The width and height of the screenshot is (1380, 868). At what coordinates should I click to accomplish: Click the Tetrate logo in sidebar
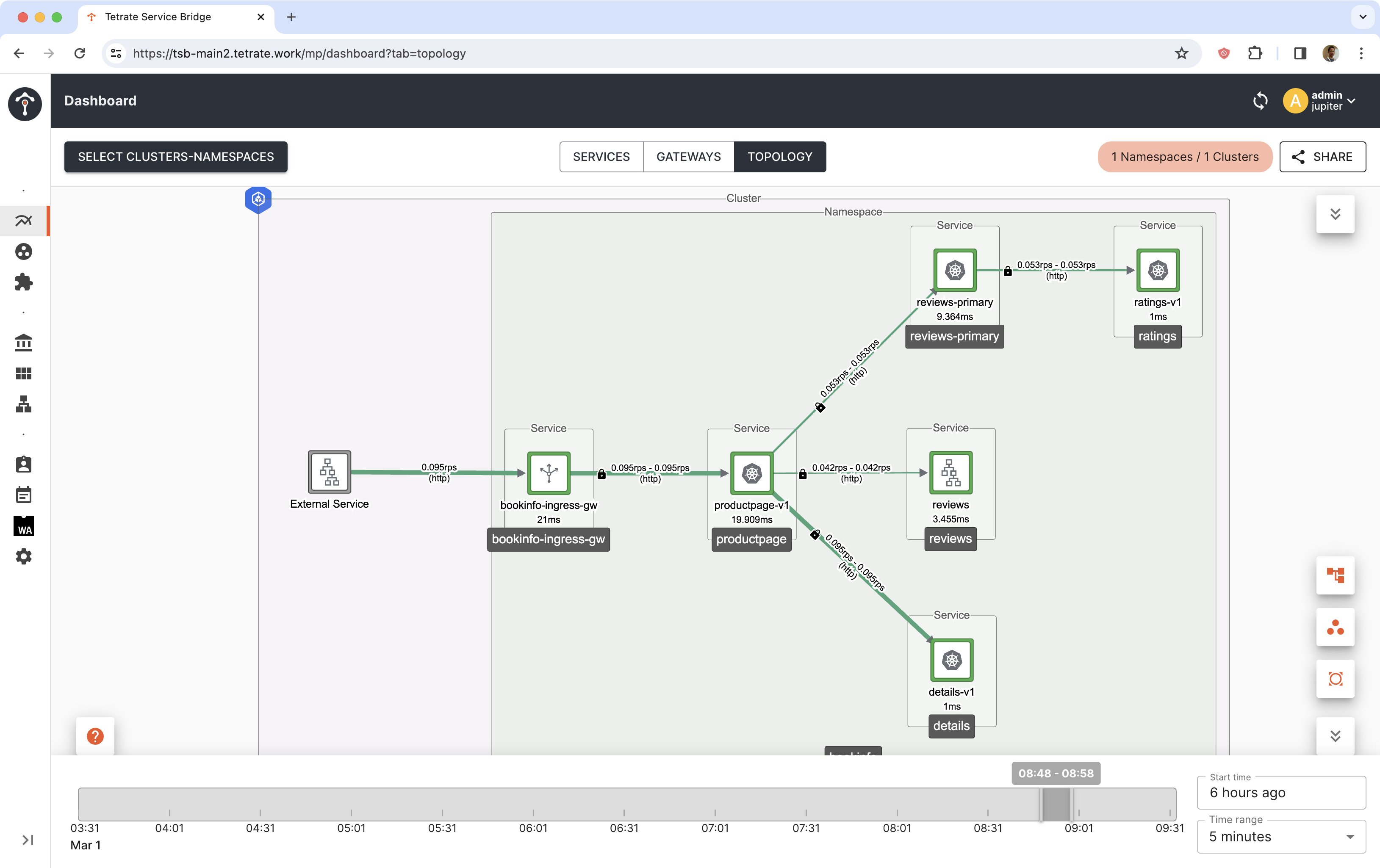25,104
